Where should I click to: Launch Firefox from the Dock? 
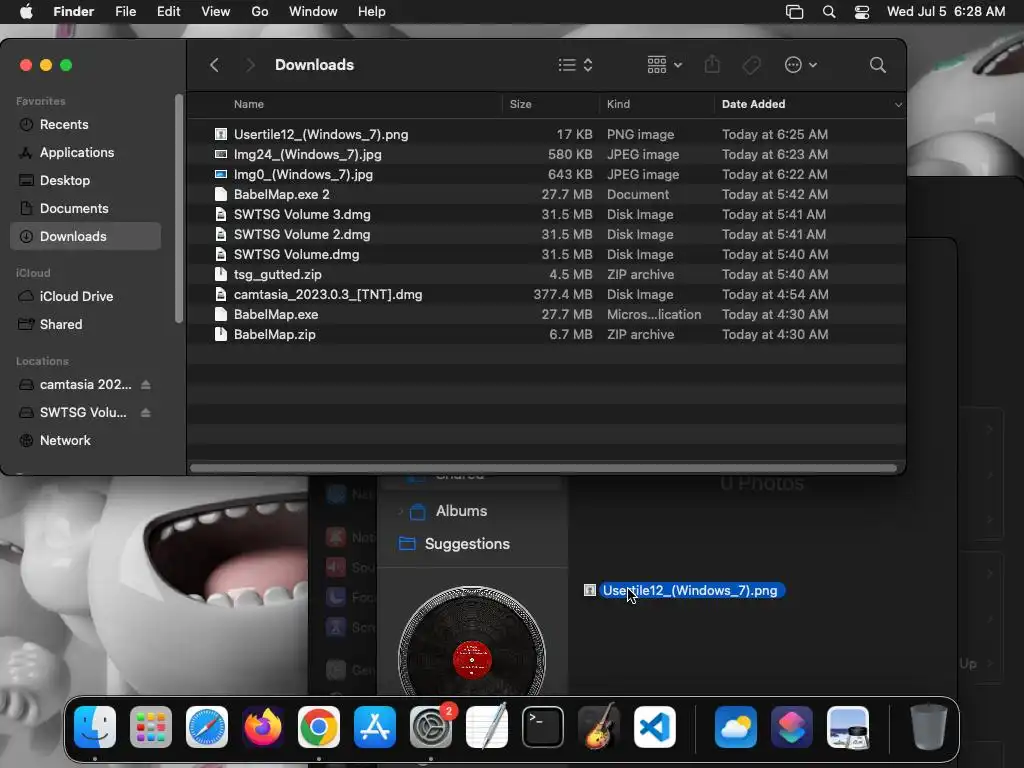(x=263, y=727)
